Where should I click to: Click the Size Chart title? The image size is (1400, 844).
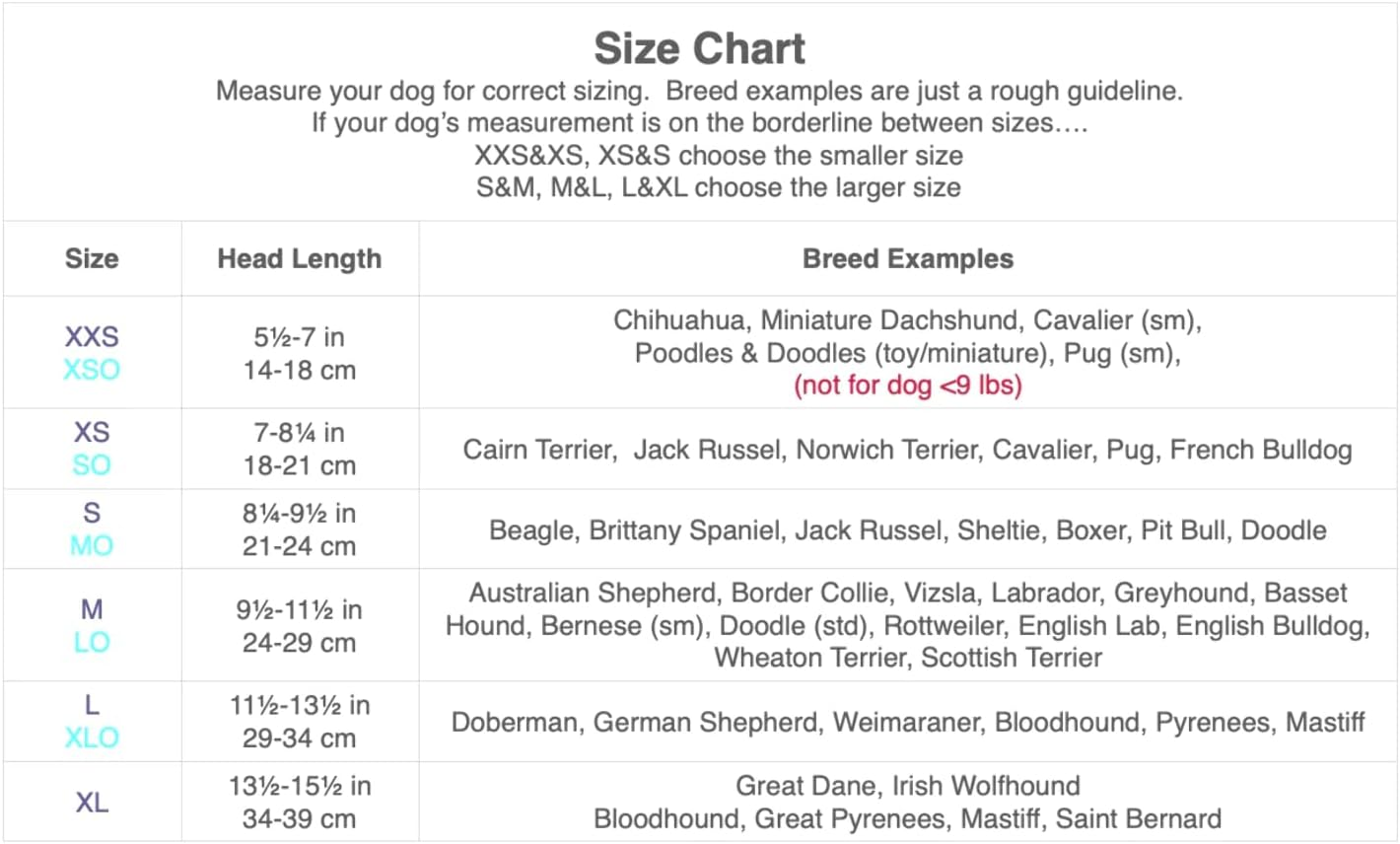click(x=699, y=48)
